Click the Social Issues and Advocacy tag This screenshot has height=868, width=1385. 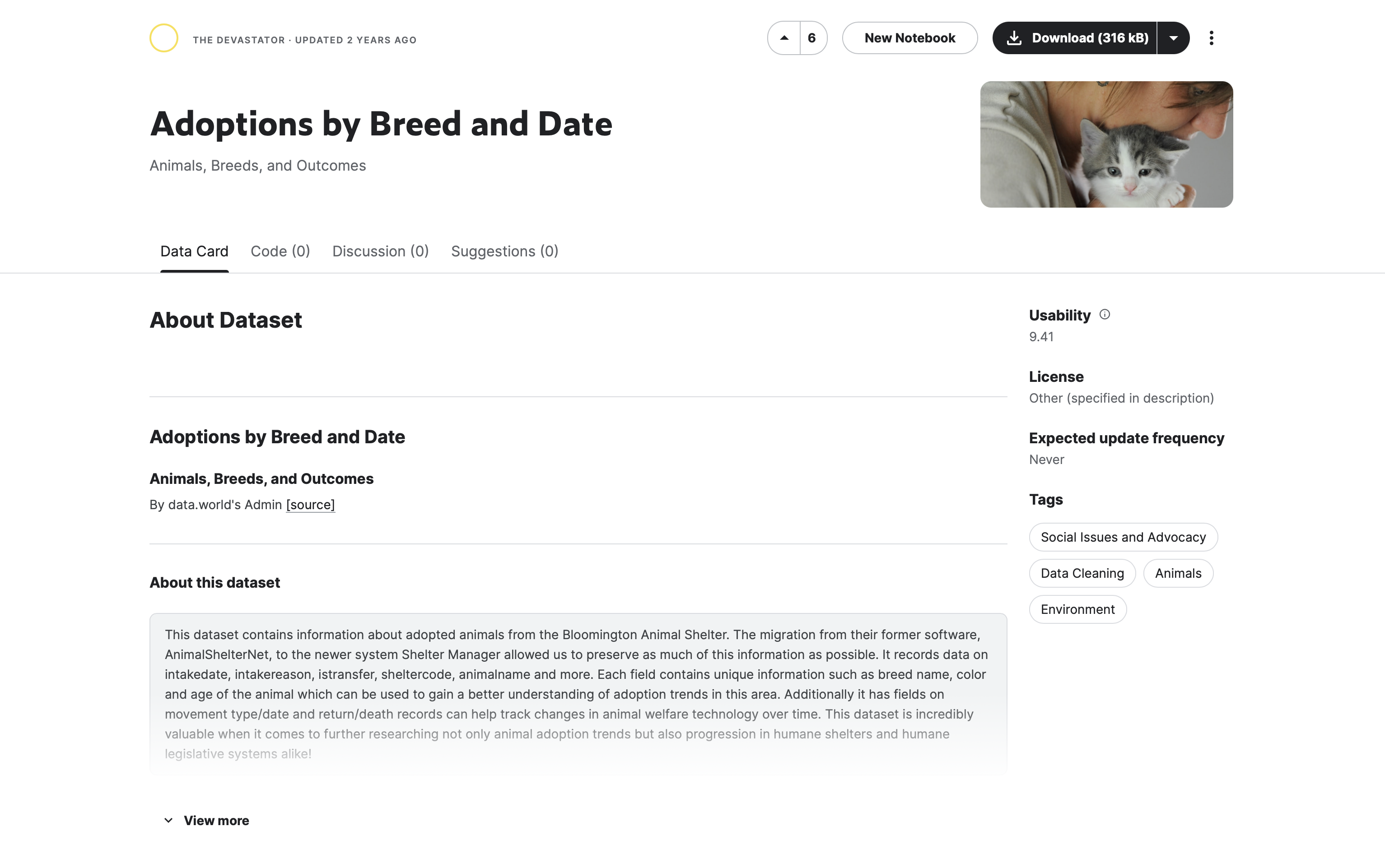coord(1123,537)
